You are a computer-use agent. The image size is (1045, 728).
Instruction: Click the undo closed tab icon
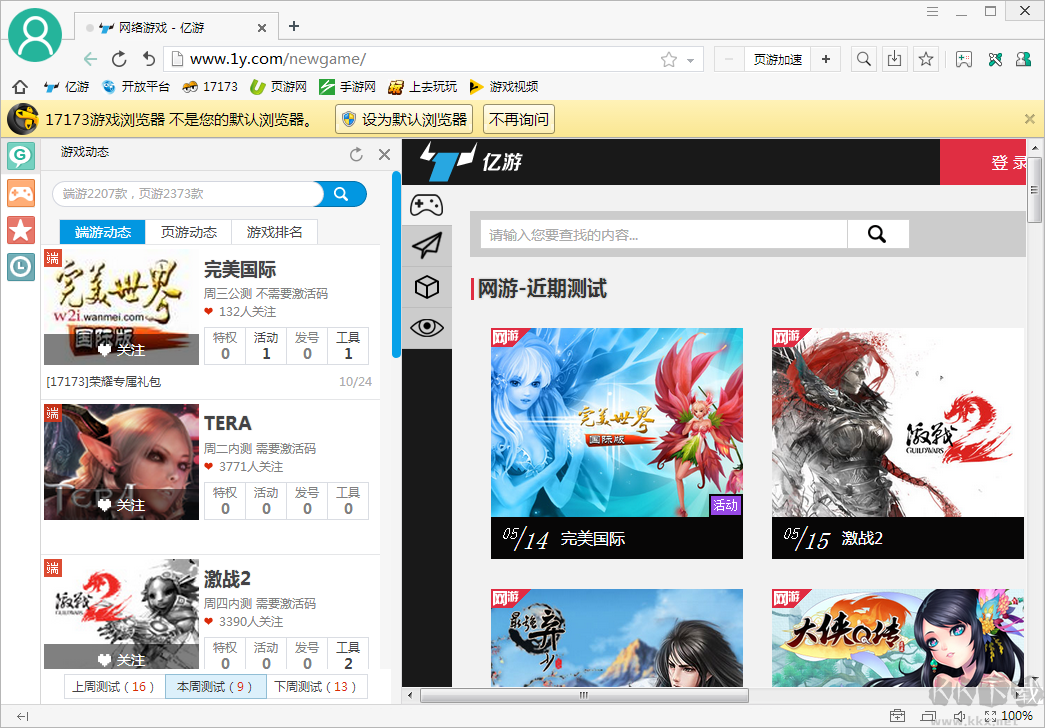pos(148,59)
